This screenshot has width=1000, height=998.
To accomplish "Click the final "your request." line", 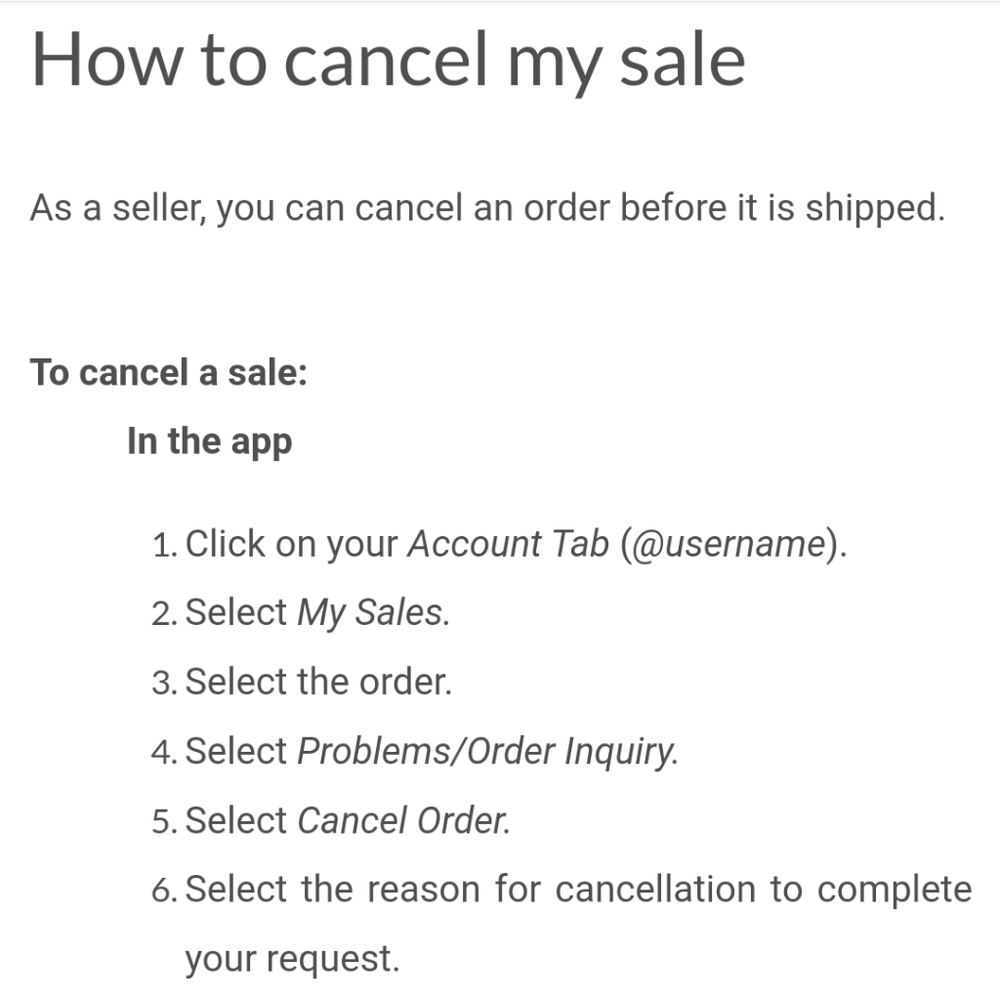I will 291,959.
